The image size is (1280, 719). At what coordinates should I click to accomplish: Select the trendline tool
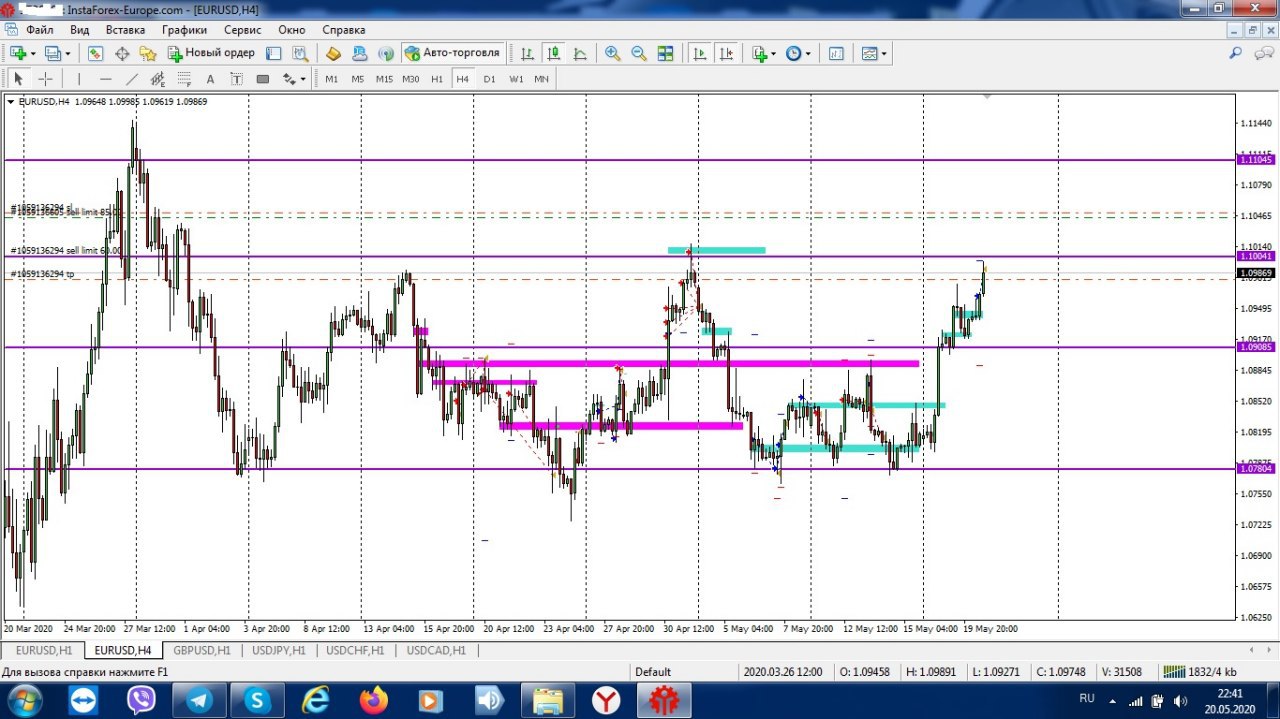(x=132, y=79)
